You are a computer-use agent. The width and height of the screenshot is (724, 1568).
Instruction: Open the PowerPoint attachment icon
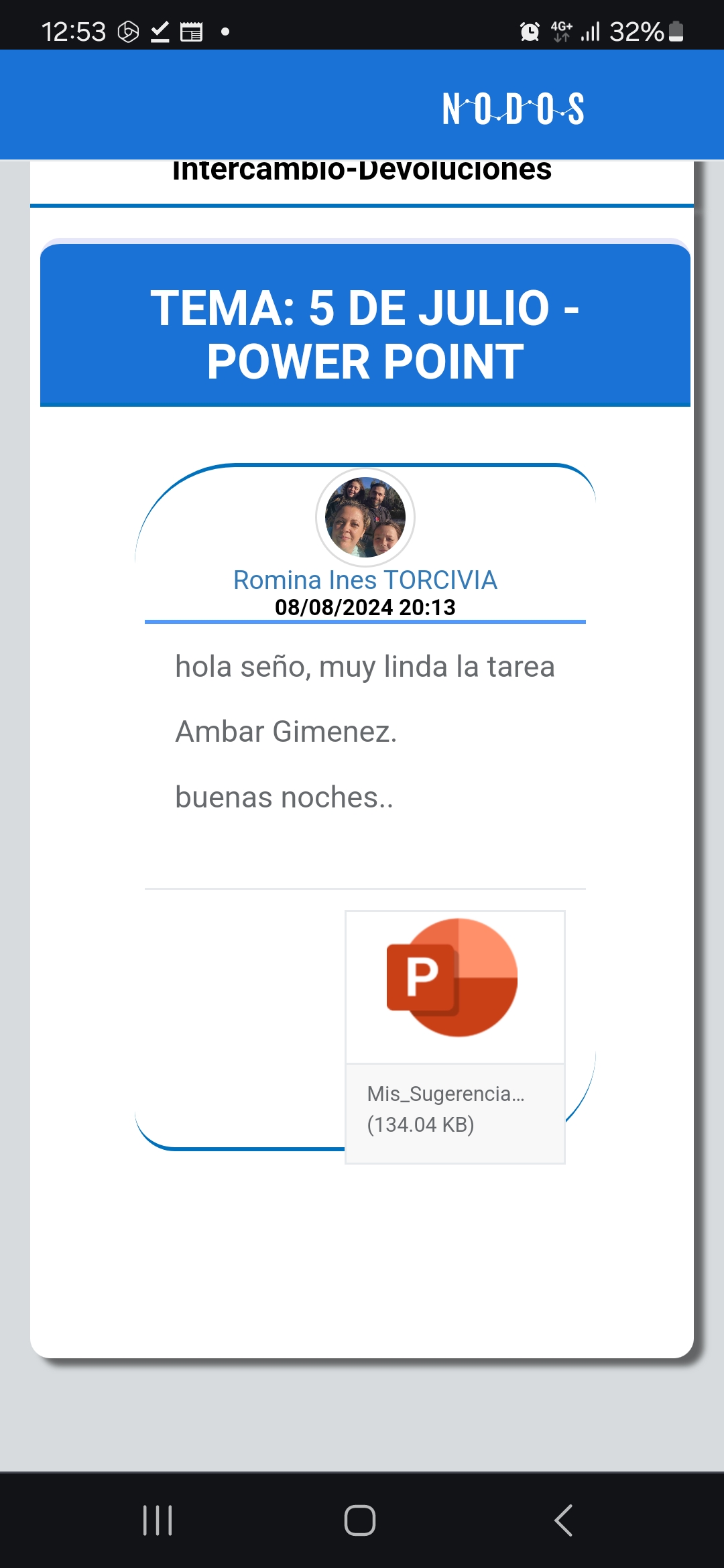pyautogui.click(x=452, y=978)
